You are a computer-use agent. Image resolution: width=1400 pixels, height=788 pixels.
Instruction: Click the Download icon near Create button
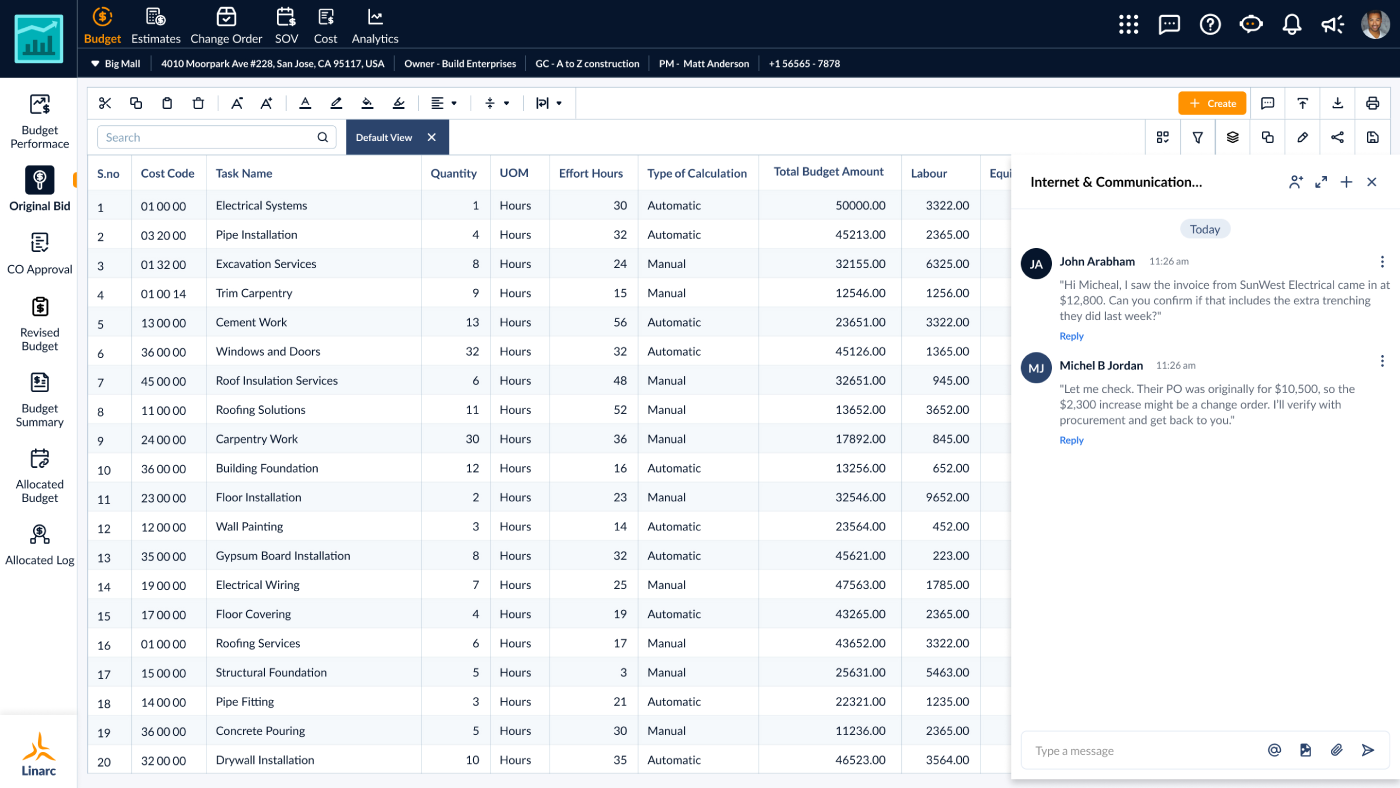[x=1337, y=103]
